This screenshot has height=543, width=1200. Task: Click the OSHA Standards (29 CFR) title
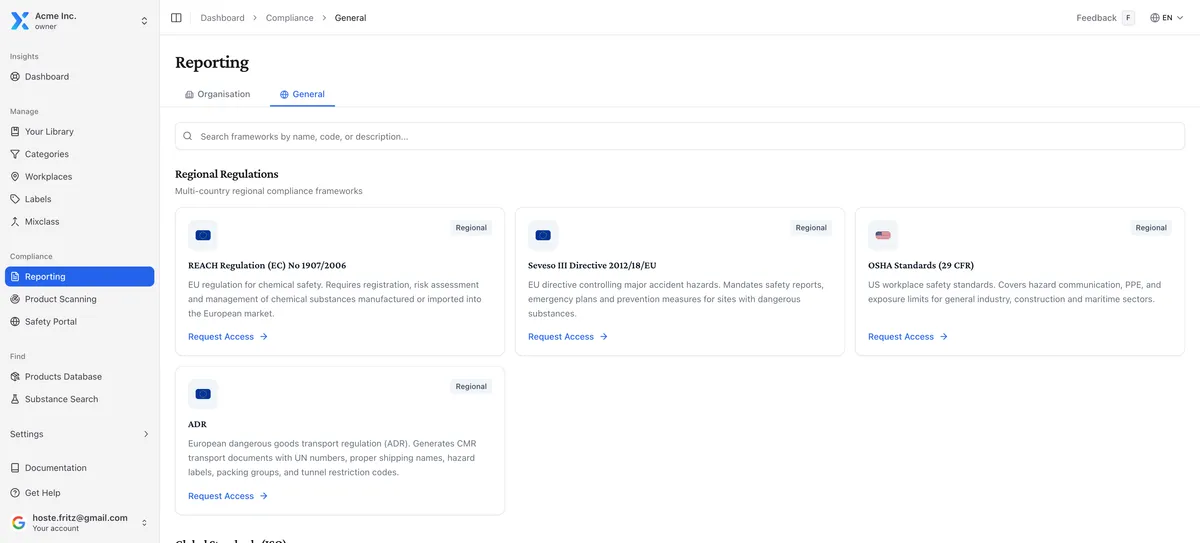921,266
